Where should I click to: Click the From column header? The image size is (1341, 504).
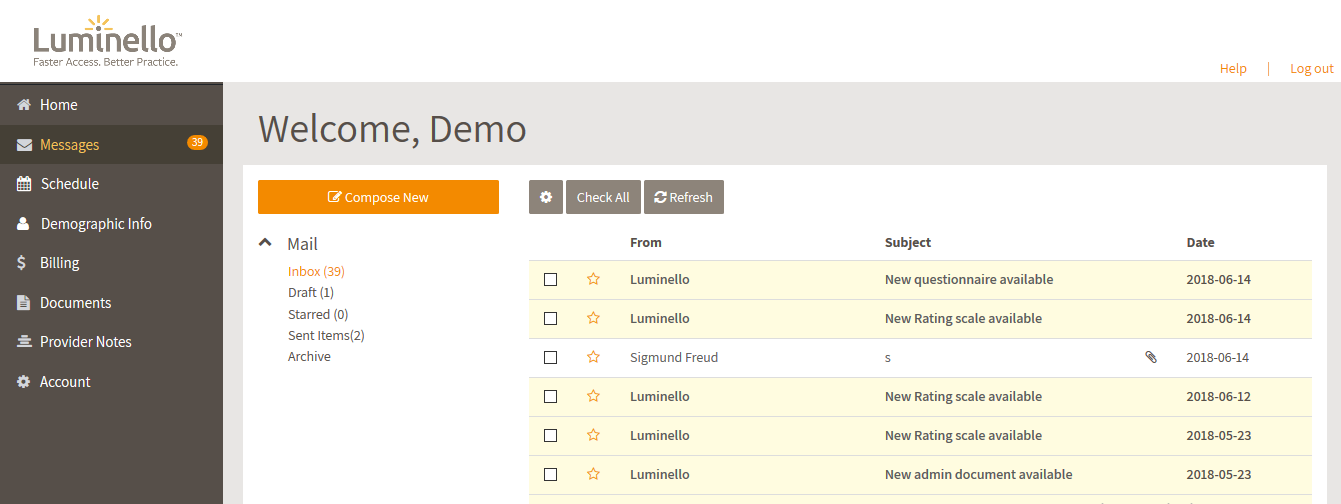tap(646, 242)
